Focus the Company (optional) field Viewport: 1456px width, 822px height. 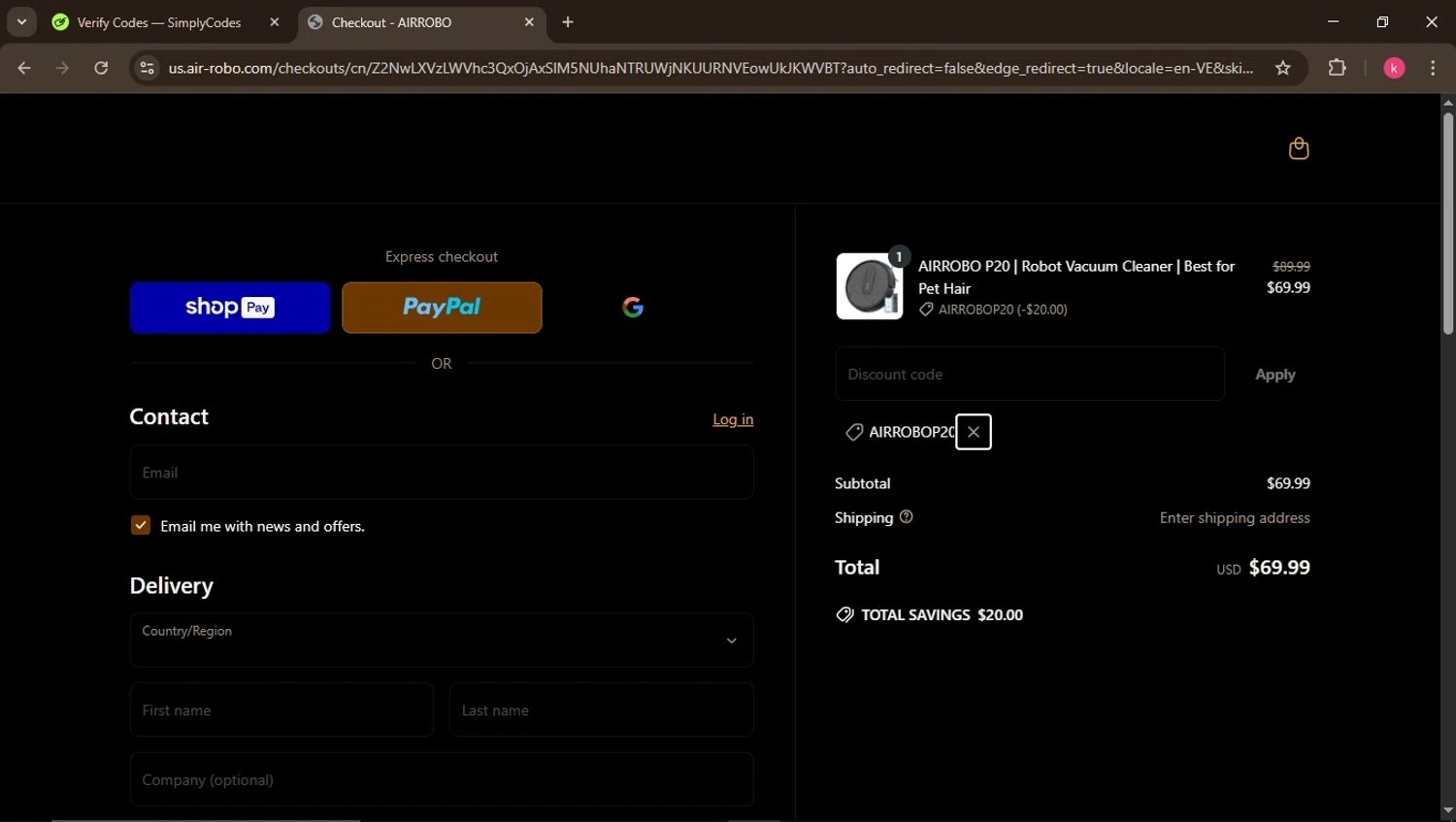click(x=442, y=779)
